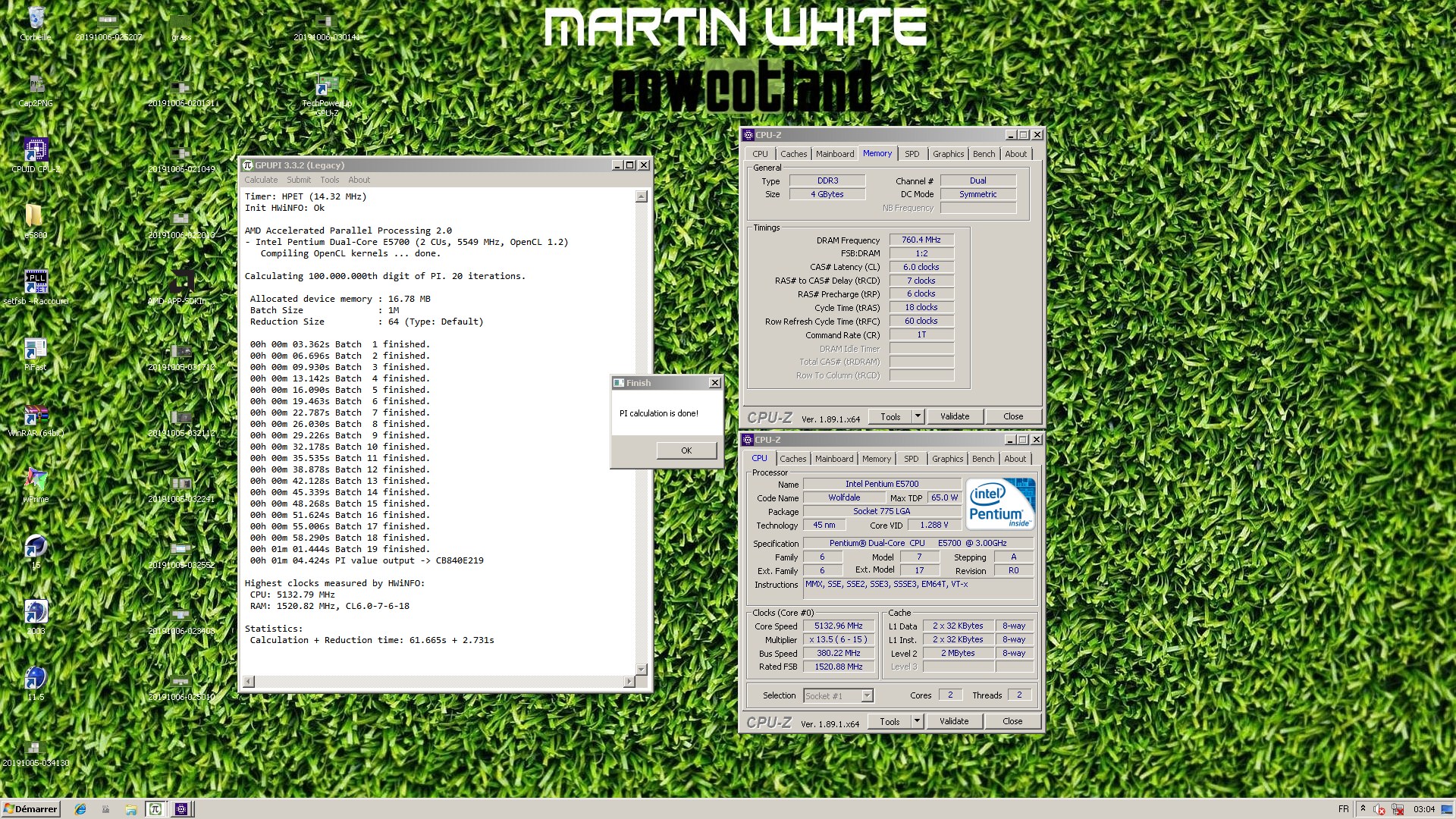Open the Calculate menu in GPUPI
This screenshot has width=1456, height=819.
(x=261, y=180)
